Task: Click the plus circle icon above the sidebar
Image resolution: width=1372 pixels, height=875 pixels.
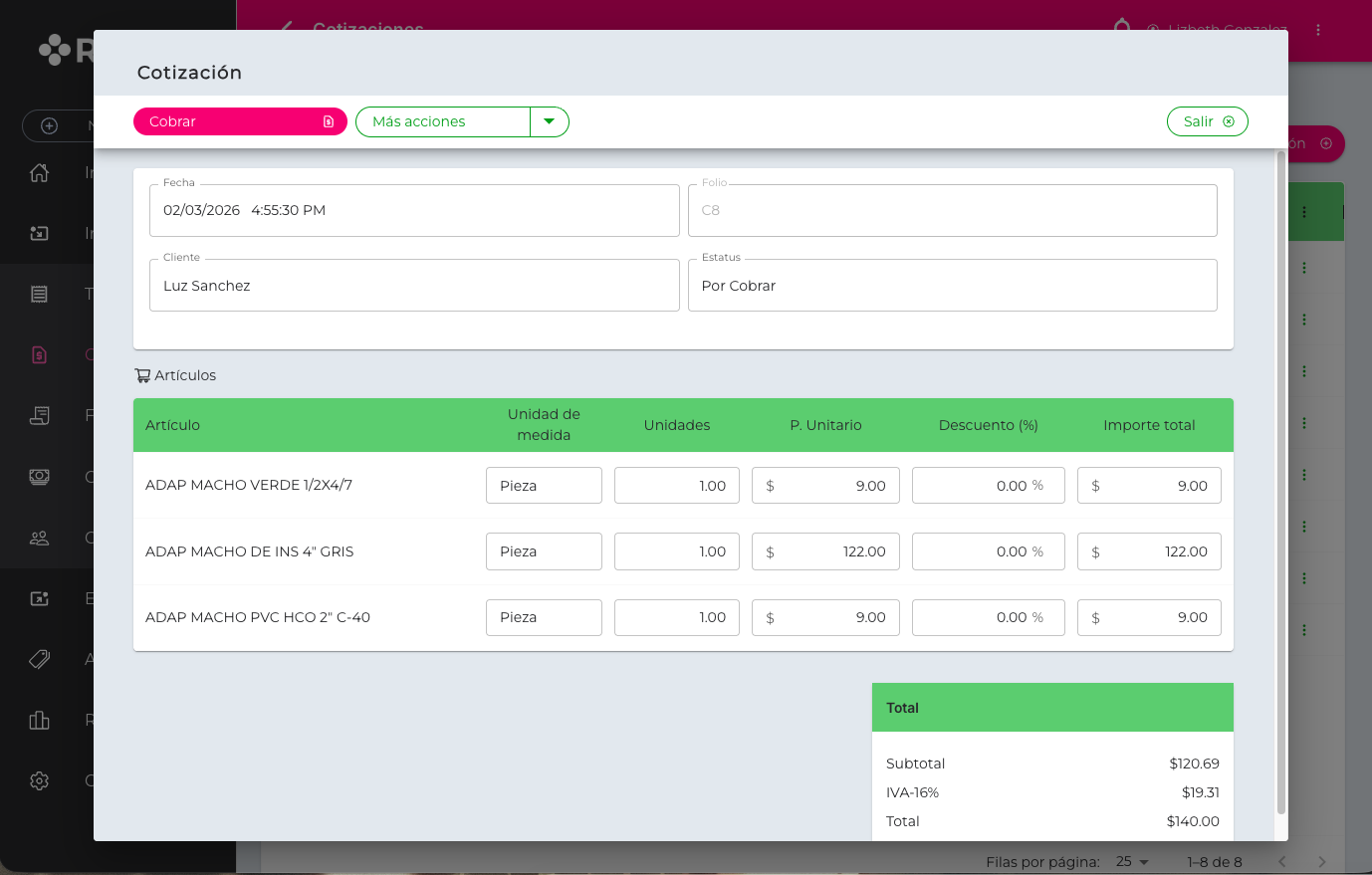Action: click(x=49, y=125)
